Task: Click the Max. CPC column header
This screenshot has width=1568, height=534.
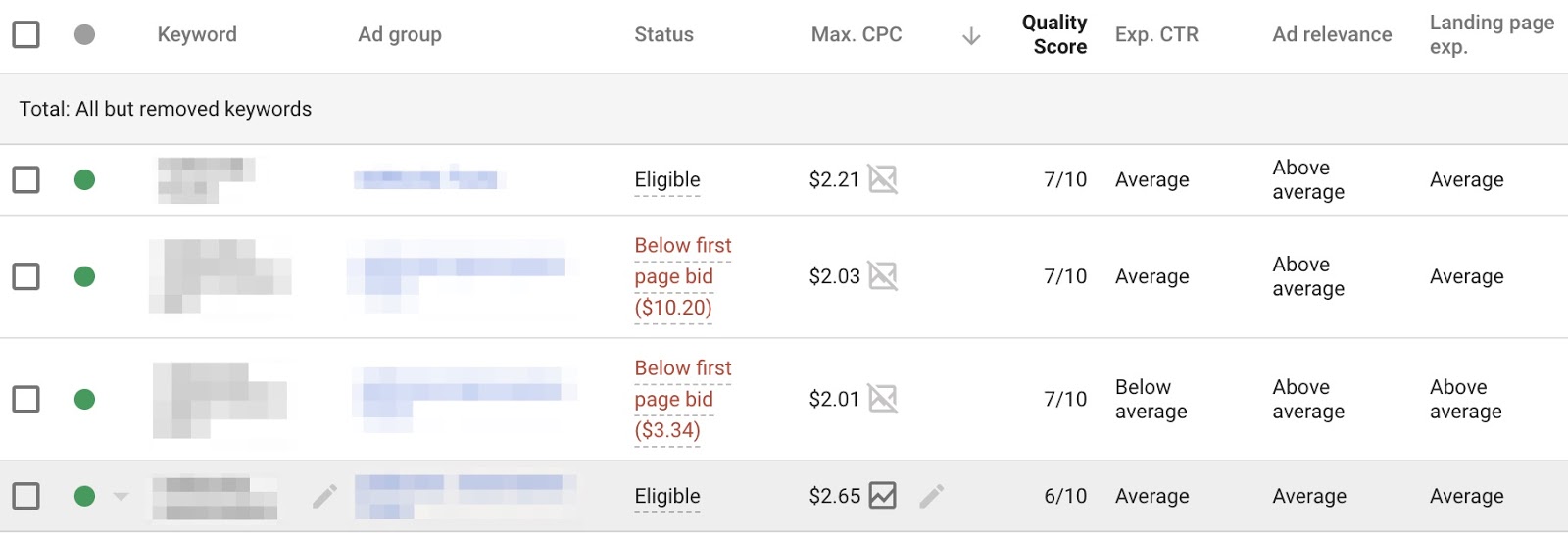Action: pos(857,34)
